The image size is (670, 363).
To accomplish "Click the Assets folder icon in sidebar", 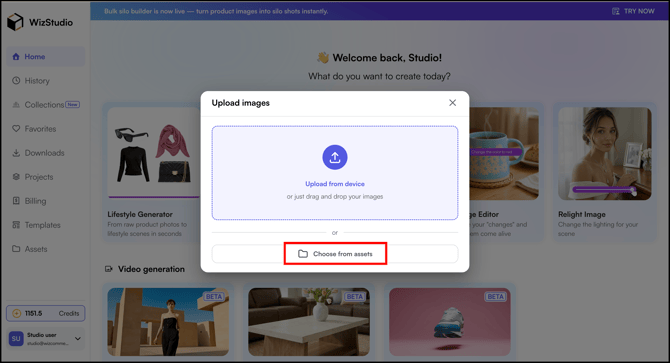I will 16,249.
